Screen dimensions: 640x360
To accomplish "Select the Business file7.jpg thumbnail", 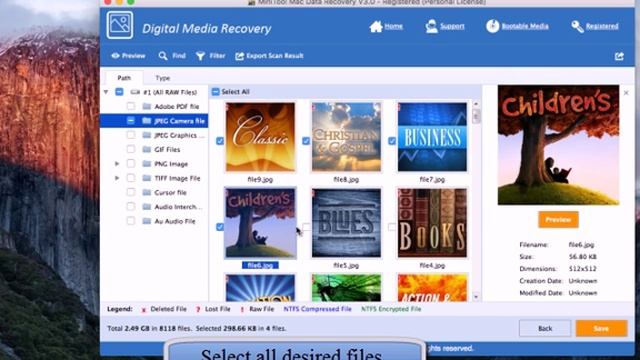I will pos(433,137).
